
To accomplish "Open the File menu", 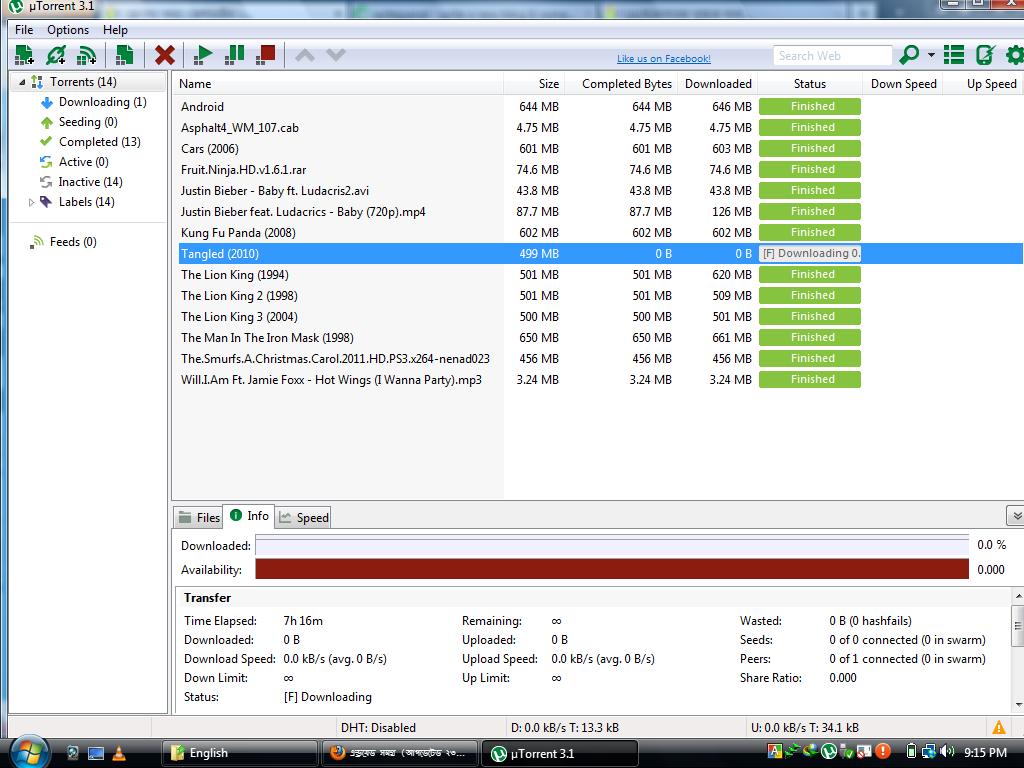I will pyautogui.click(x=24, y=29).
